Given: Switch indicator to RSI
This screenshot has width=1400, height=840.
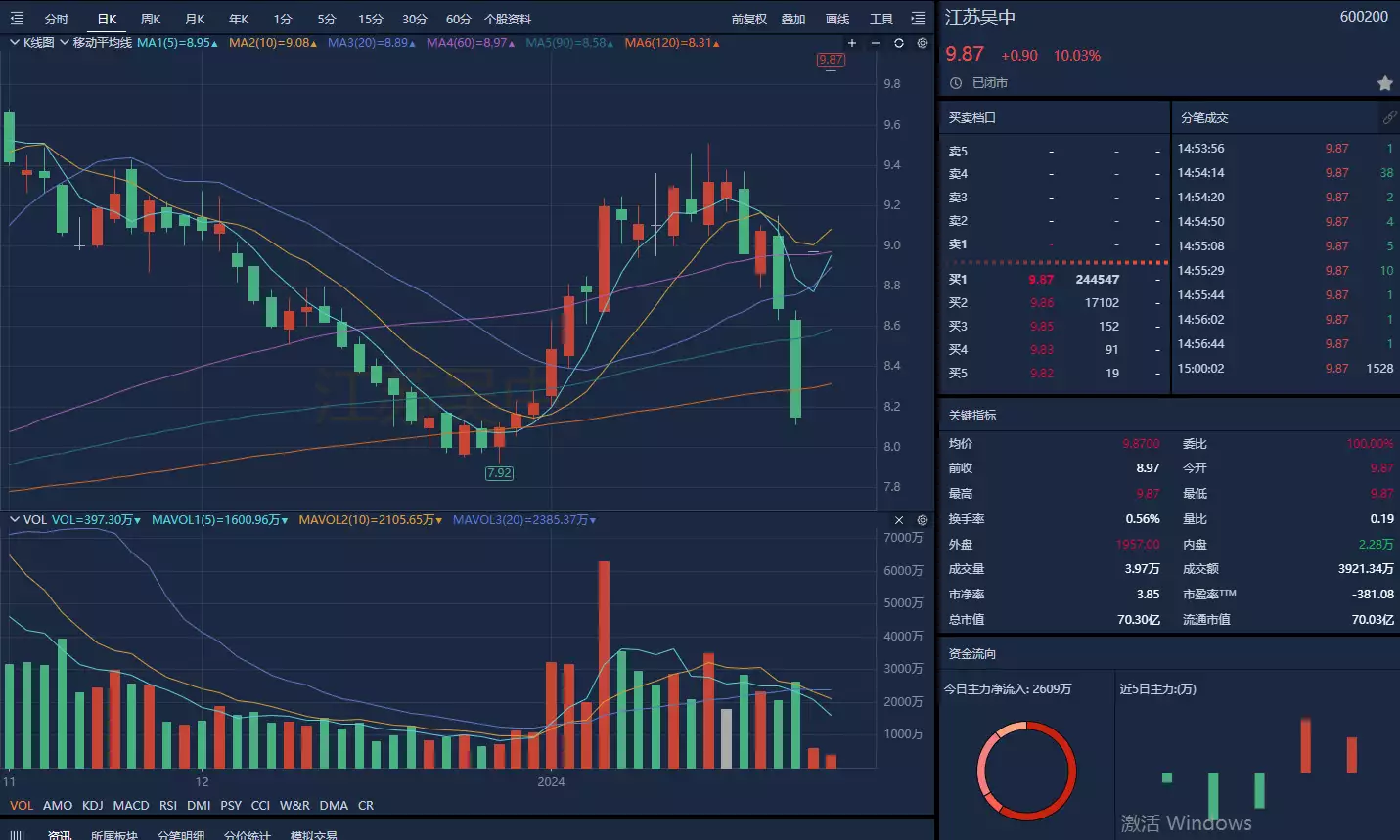Looking at the screenshot, I should (x=168, y=806).
